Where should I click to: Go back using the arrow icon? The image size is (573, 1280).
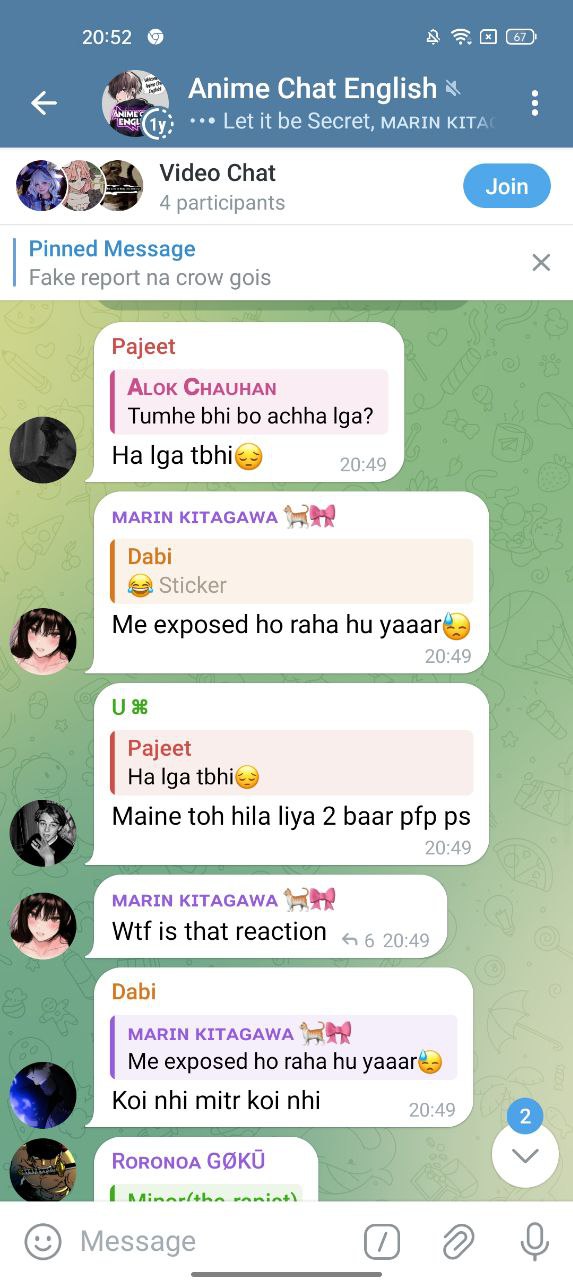coord(44,102)
